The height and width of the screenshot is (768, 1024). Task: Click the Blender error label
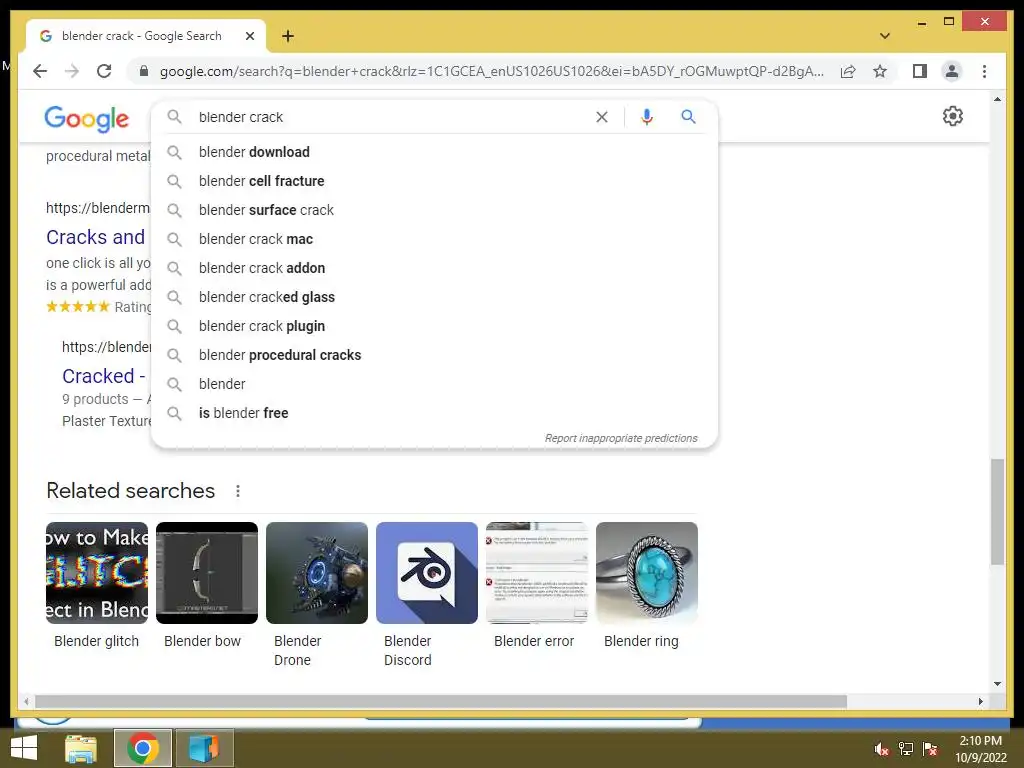pyautogui.click(x=534, y=641)
